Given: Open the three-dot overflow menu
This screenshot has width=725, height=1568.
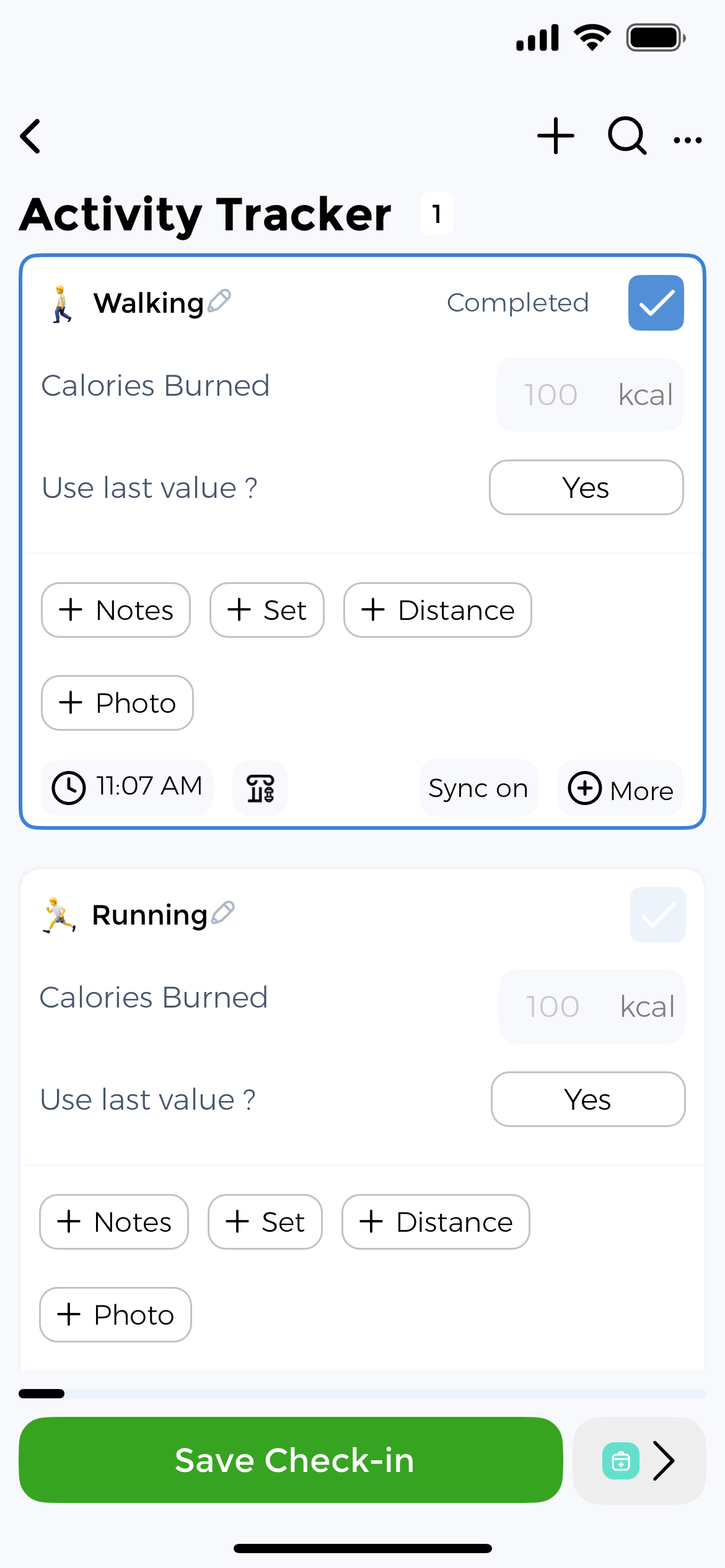Looking at the screenshot, I should coord(687,140).
